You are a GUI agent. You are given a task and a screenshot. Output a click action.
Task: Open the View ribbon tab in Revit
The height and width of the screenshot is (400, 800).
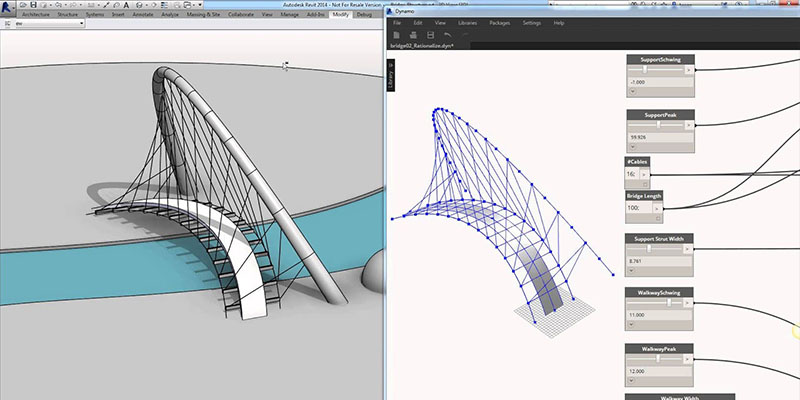point(267,15)
